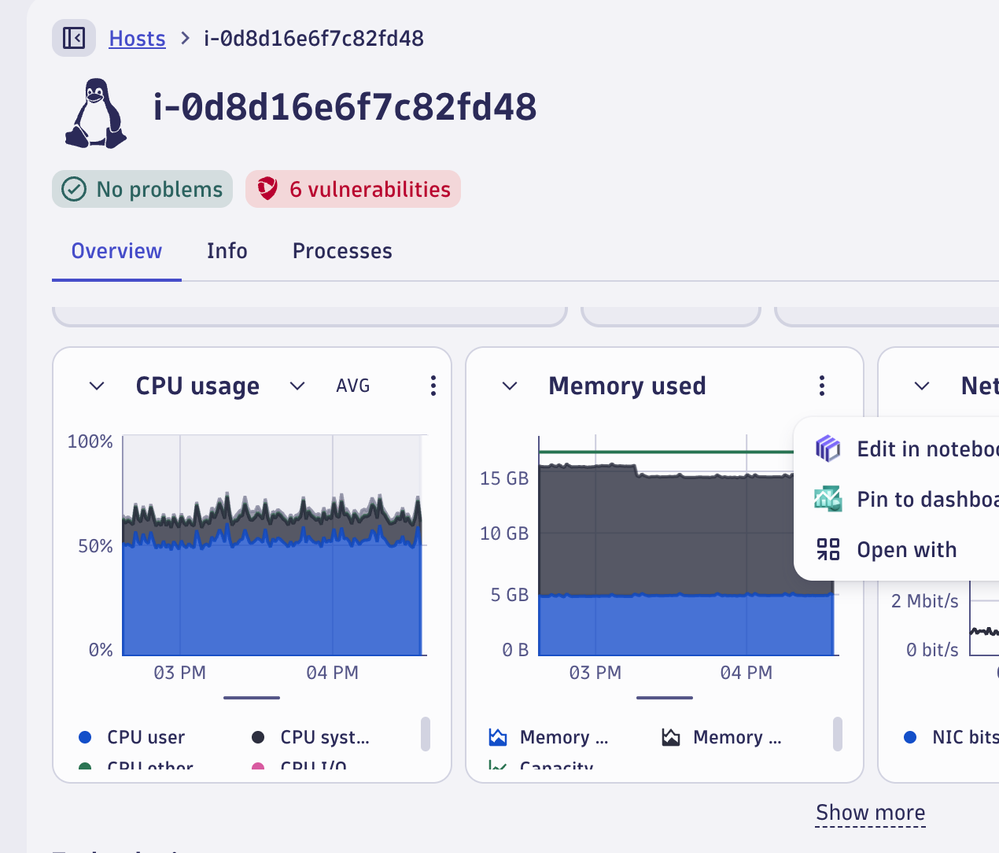Collapse the Memory used tile chevron
Image resolution: width=999 pixels, height=853 pixels.
tap(510, 386)
